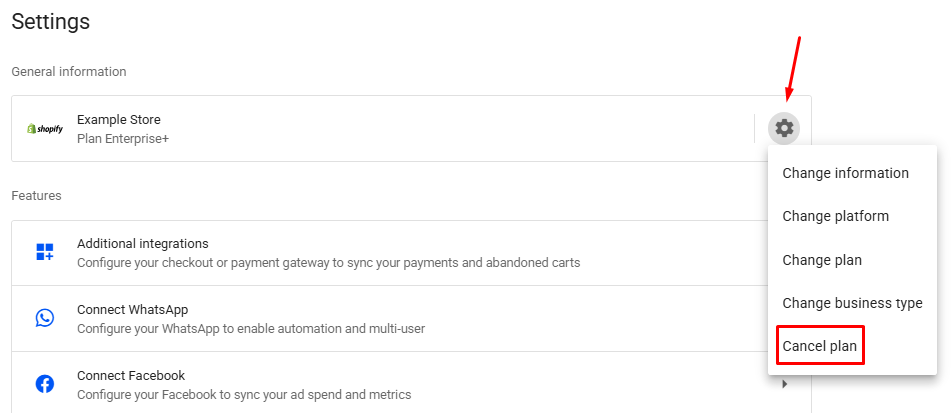This screenshot has width=952, height=413.
Task: Click the Shopify logo
Action: coord(45,129)
